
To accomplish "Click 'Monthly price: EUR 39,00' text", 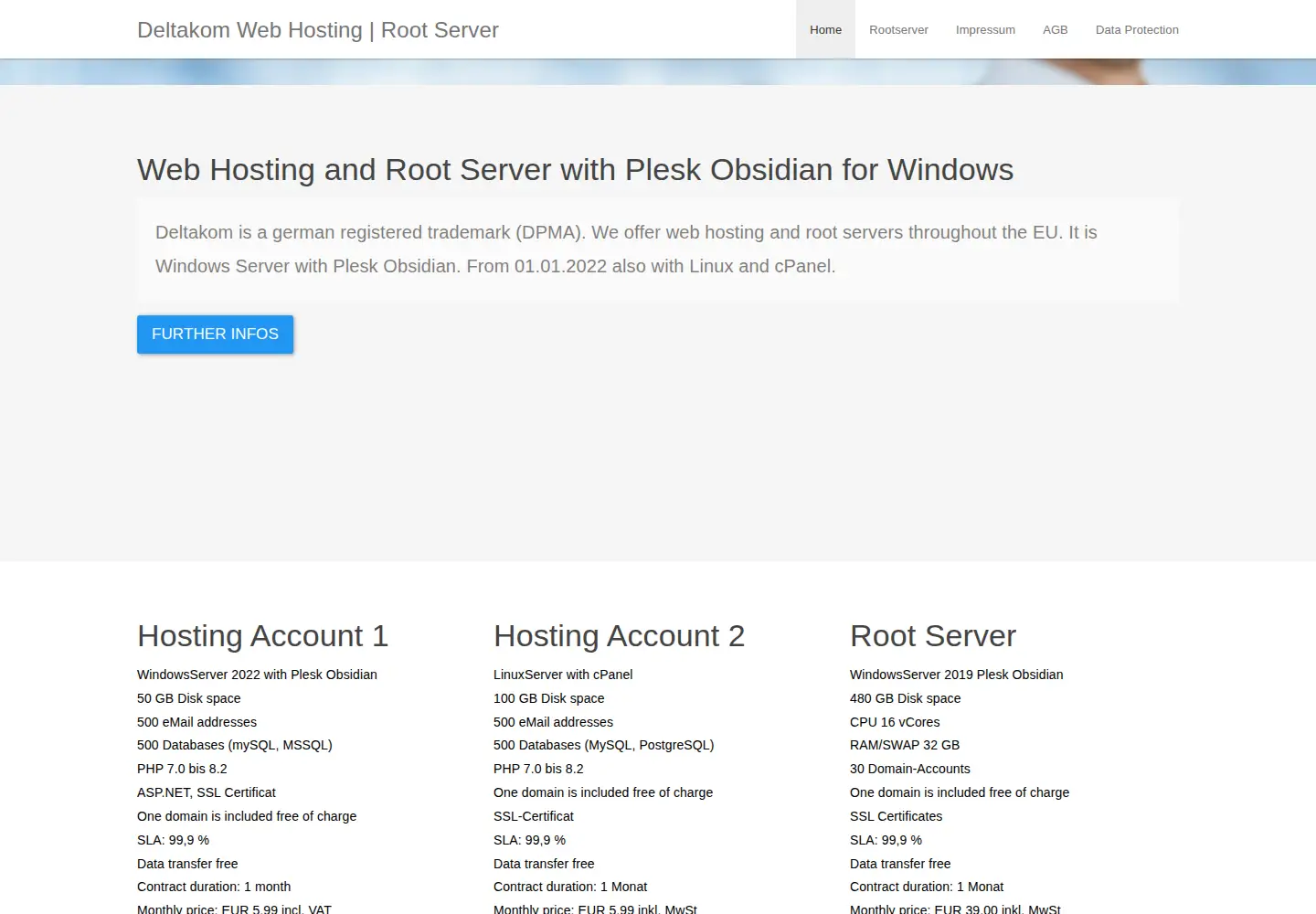I will click(924, 909).
